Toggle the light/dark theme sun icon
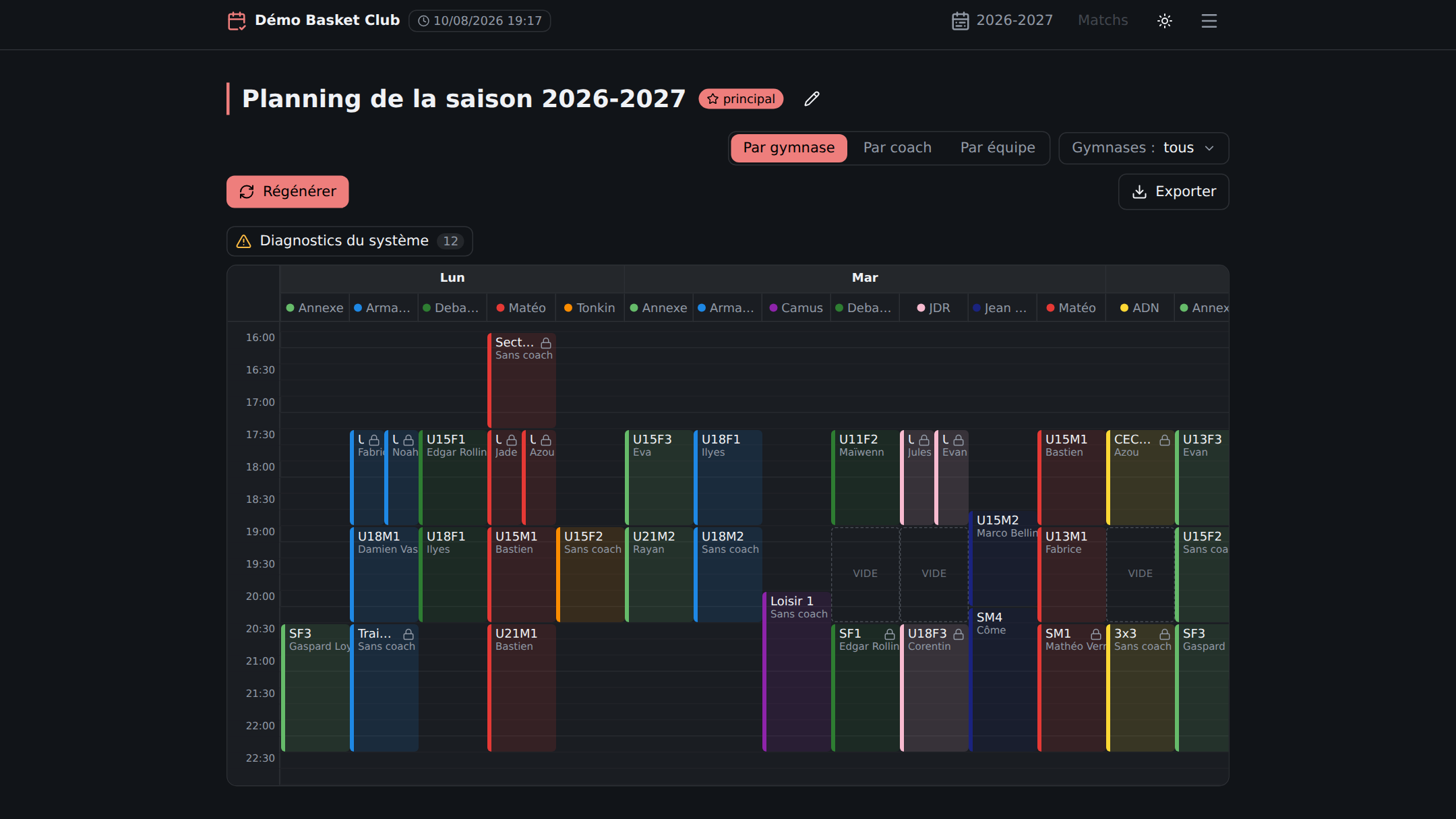The image size is (1456, 819). 1165,21
